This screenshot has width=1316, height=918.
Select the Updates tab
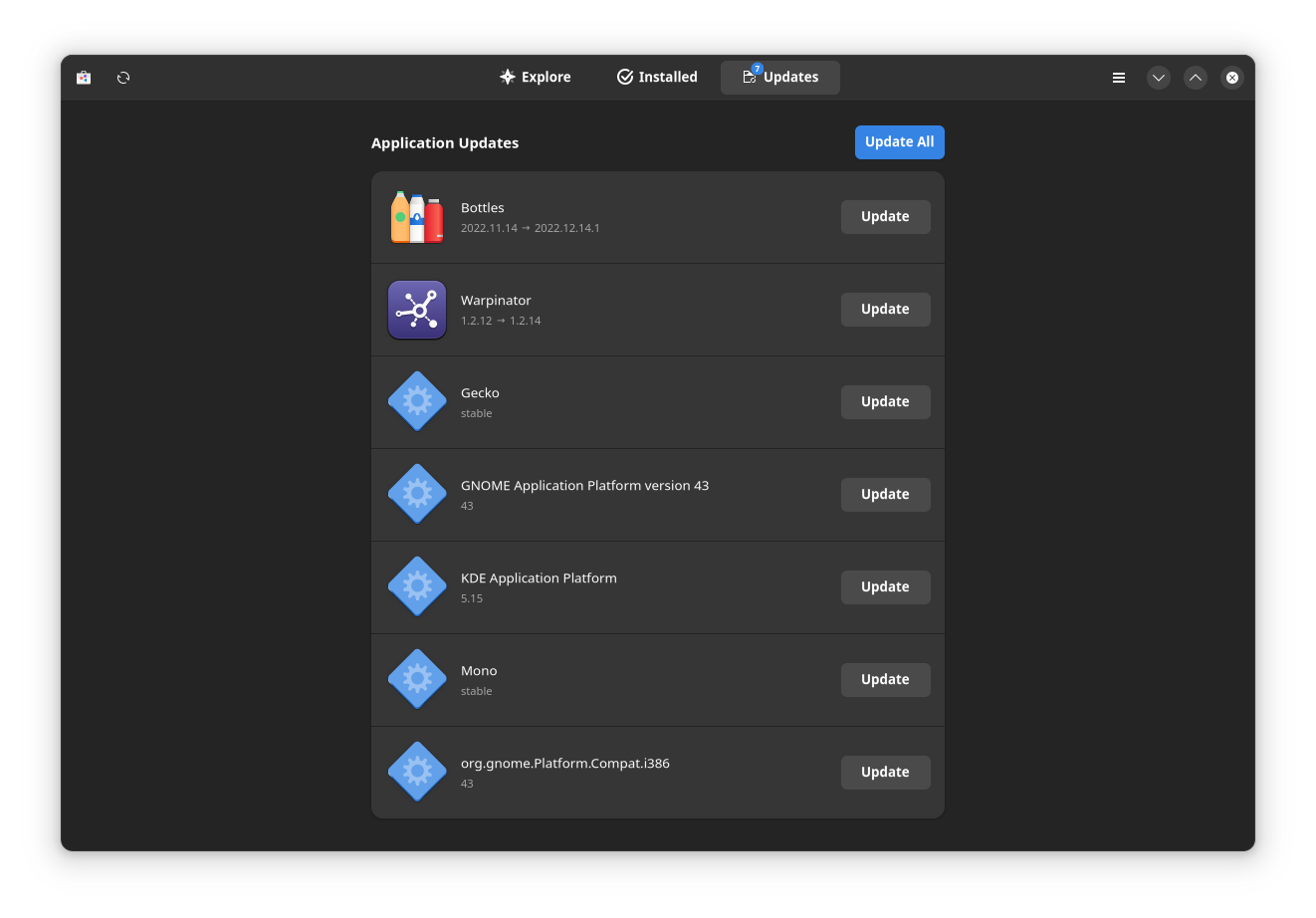780,78
